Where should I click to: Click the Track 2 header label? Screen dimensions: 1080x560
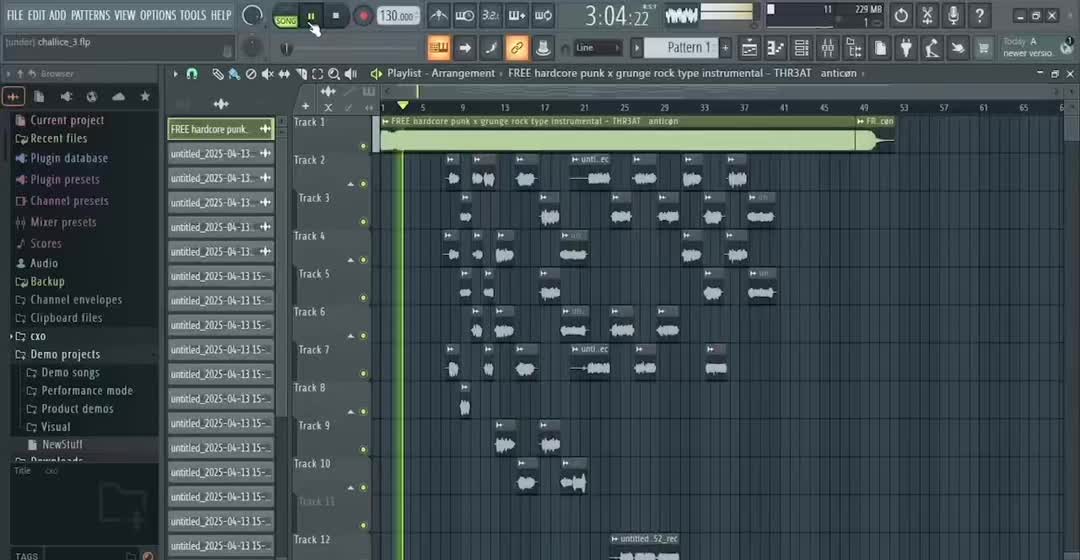pyautogui.click(x=309, y=160)
